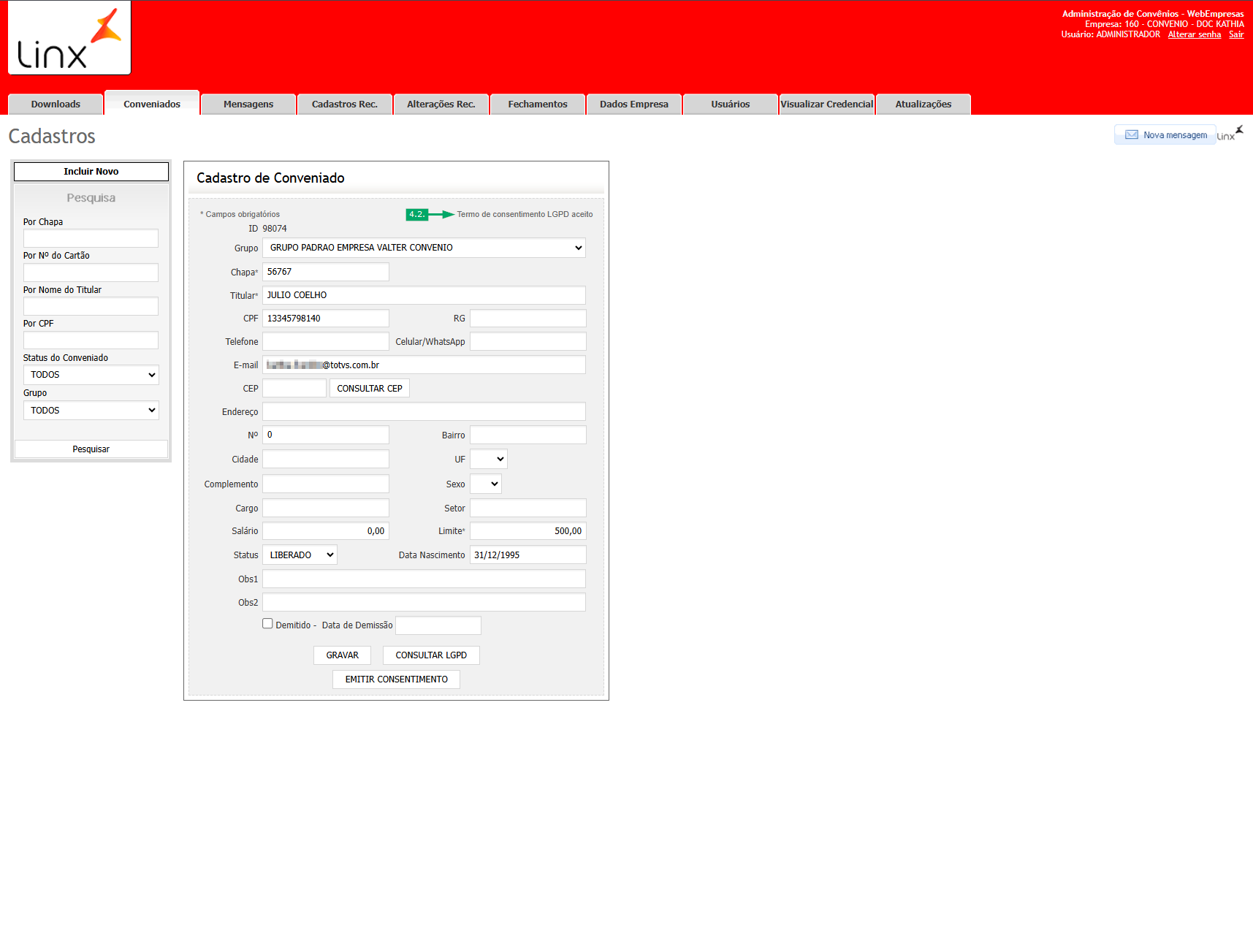This screenshot has width=1253, height=952.
Task: Go to Visualizar Credencial tab
Action: pos(827,104)
